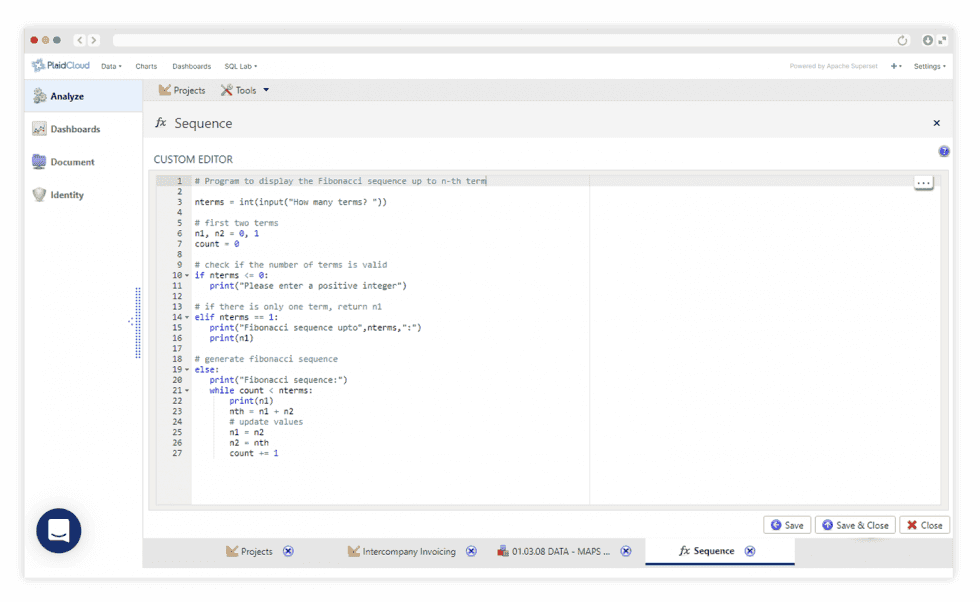Open the chat support widget

pyautogui.click(x=59, y=531)
